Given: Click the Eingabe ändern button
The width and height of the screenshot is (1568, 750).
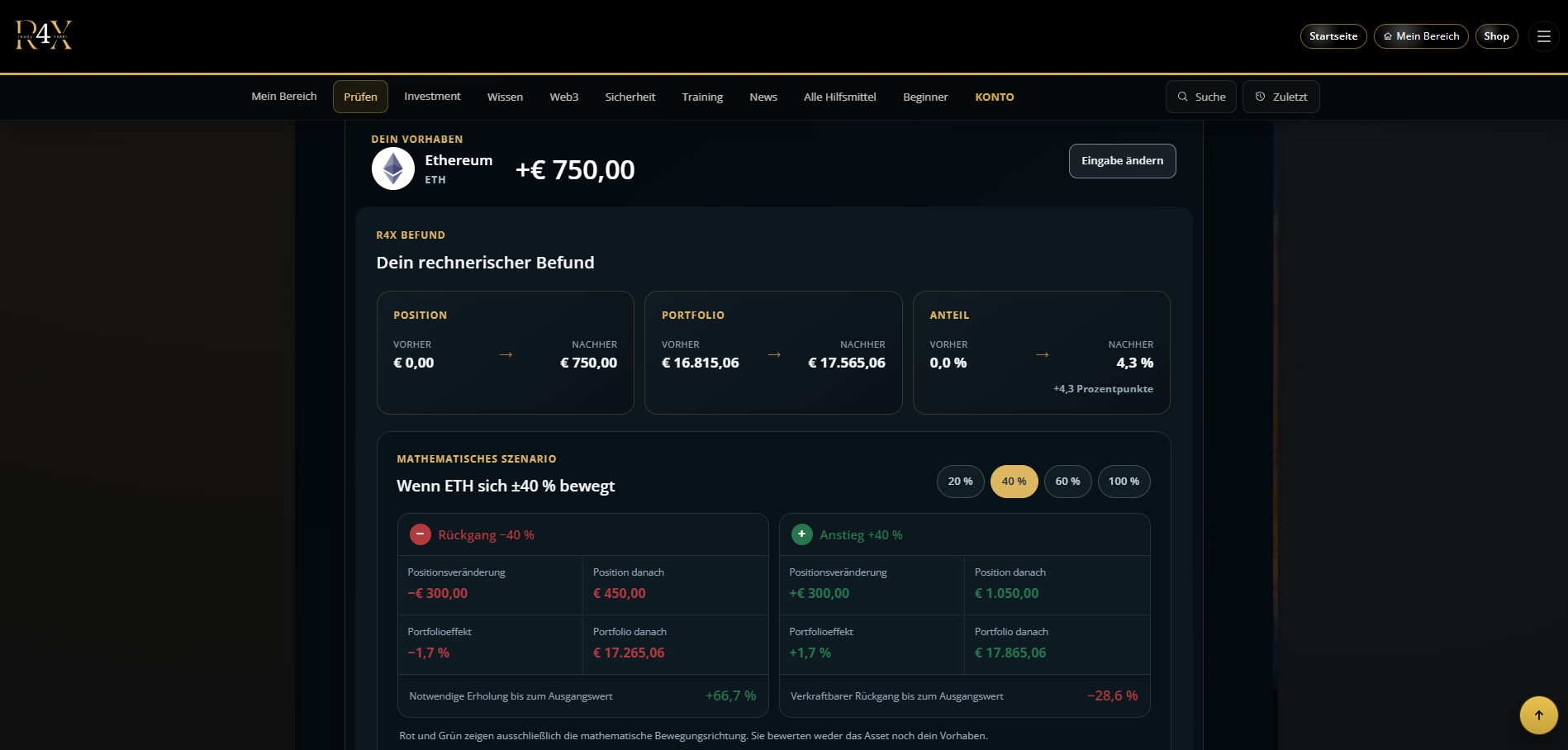Looking at the screenshot, I should (x=1122, y=161).
